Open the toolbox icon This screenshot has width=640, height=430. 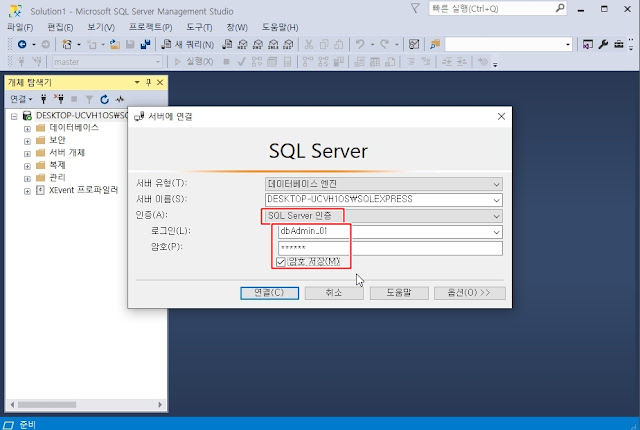tap(619, 44)
